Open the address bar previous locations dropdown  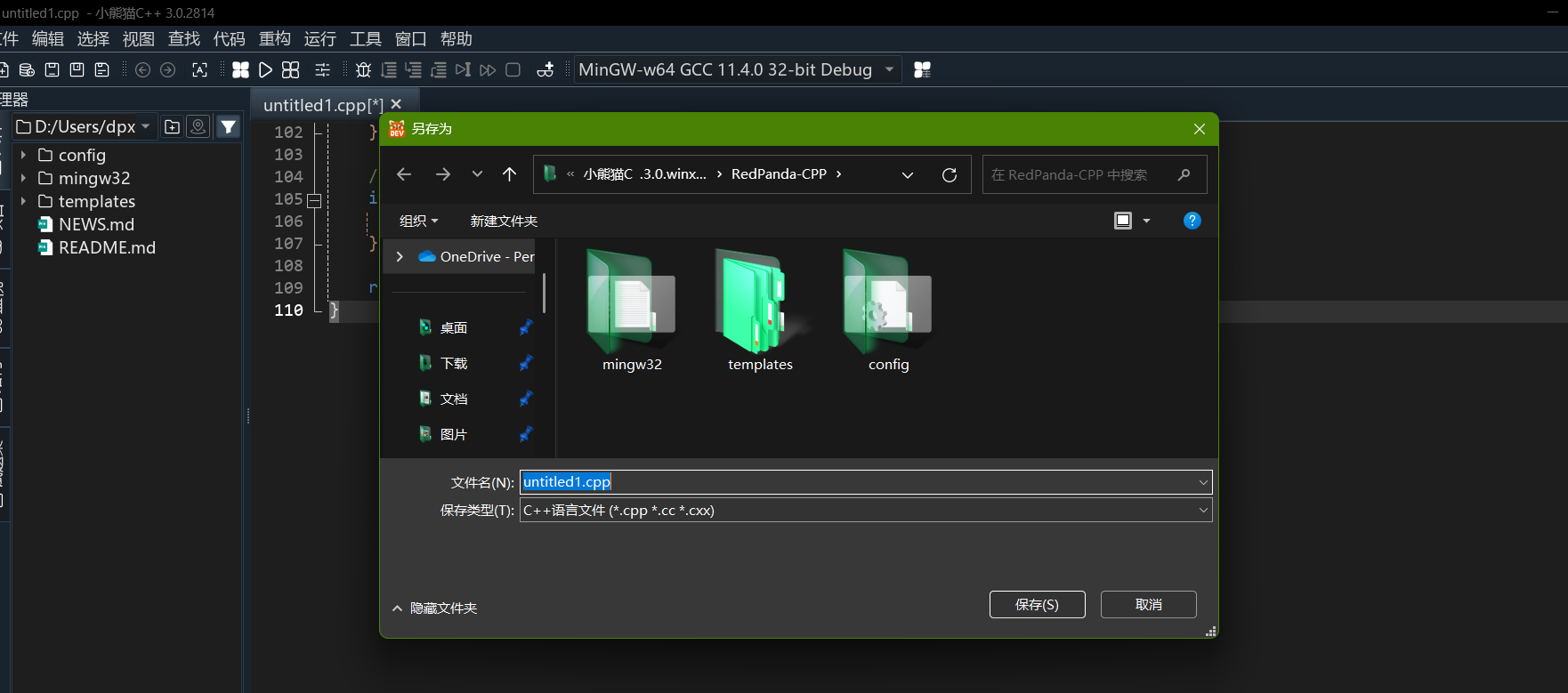click(x=908, y=174)
